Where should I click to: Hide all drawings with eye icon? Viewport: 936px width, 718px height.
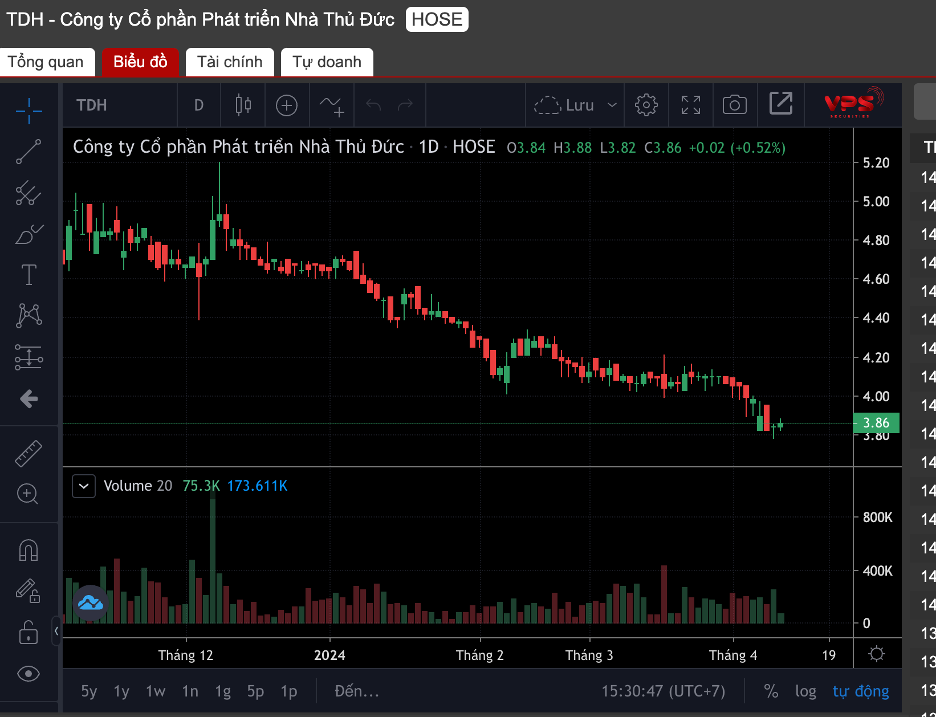29,674
